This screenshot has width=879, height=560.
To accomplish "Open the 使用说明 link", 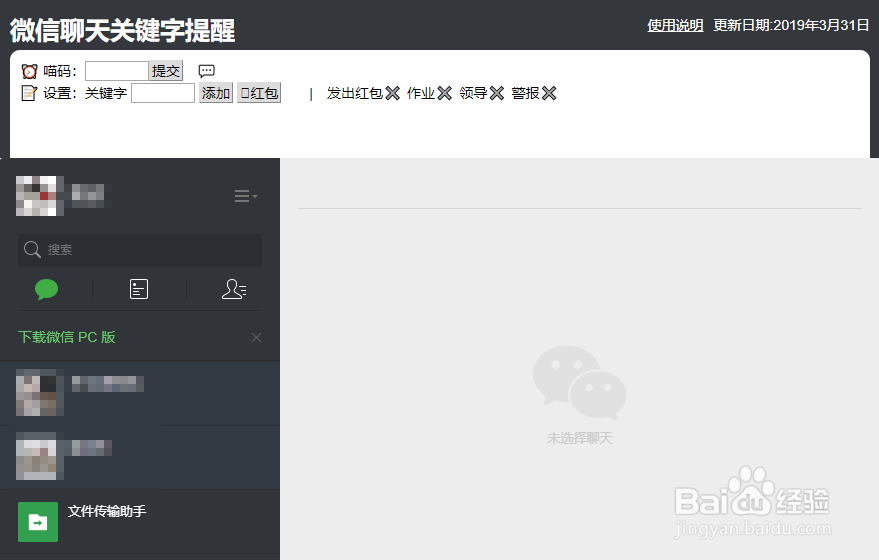I will tap(675, 25).
